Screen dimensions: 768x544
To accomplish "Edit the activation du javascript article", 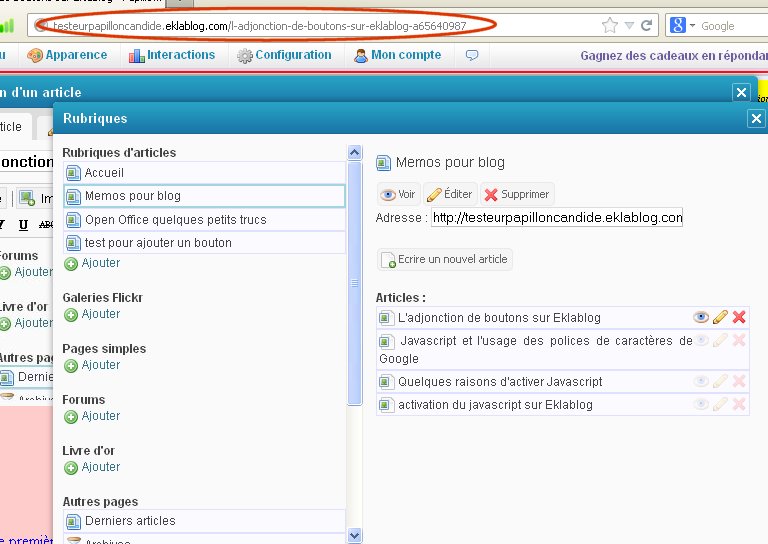I will (720, 404).
